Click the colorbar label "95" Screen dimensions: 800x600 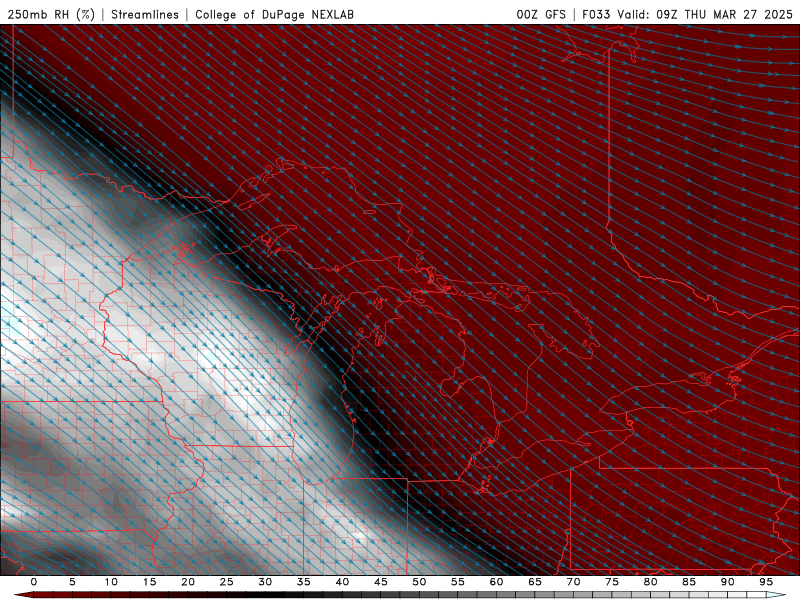[766, 582]
